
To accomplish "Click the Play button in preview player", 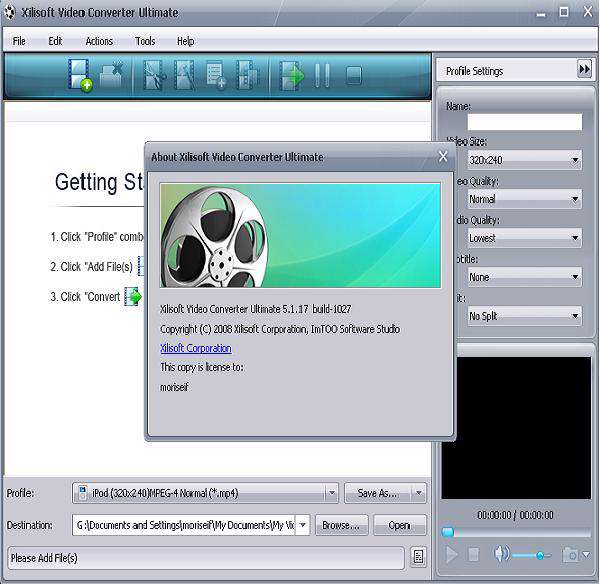I will 451,554.
